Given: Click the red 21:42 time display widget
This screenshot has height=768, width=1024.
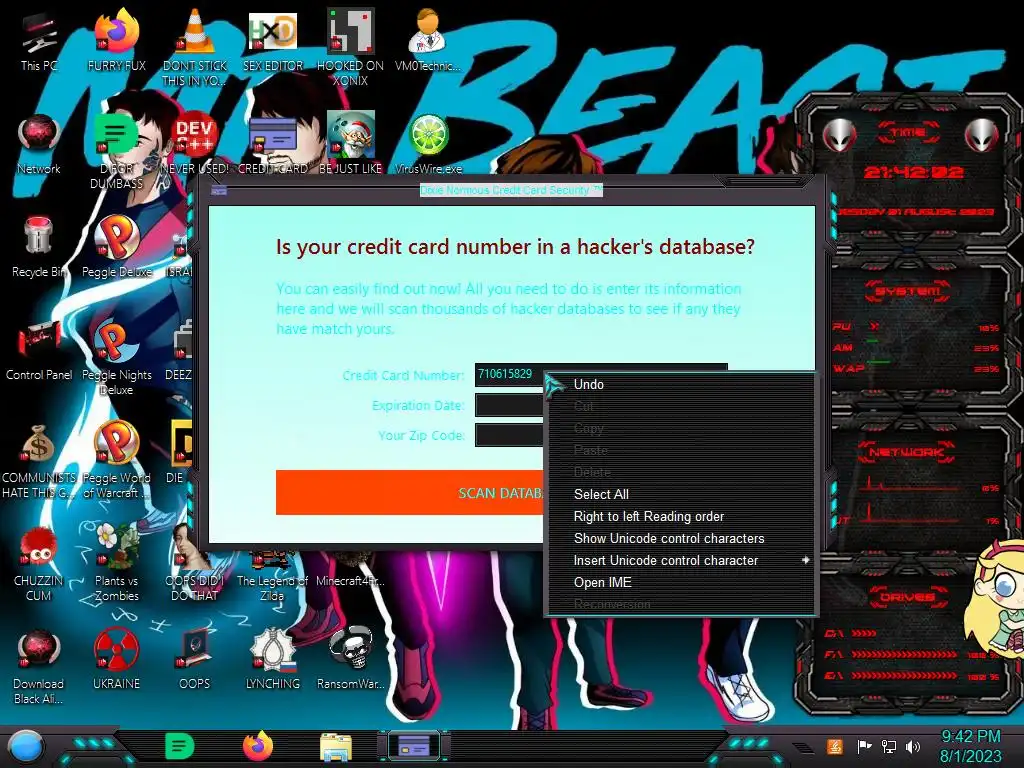Looking at the screenshot, I should 913,172.
